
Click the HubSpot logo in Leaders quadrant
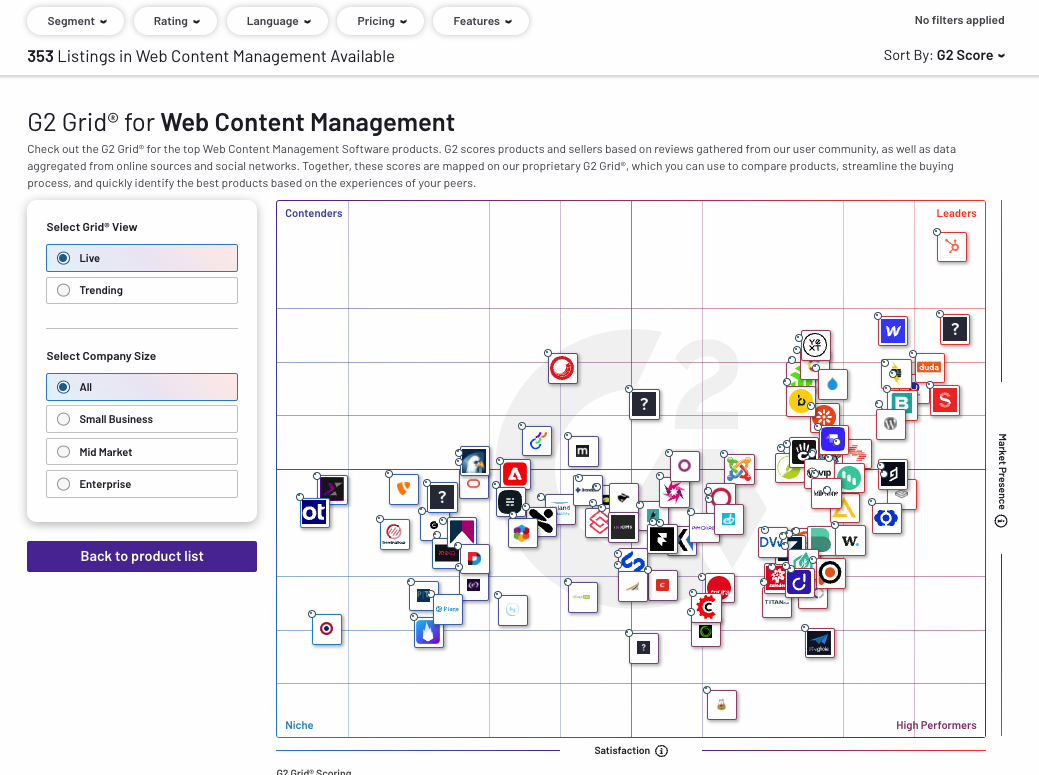tap(952, 247)
